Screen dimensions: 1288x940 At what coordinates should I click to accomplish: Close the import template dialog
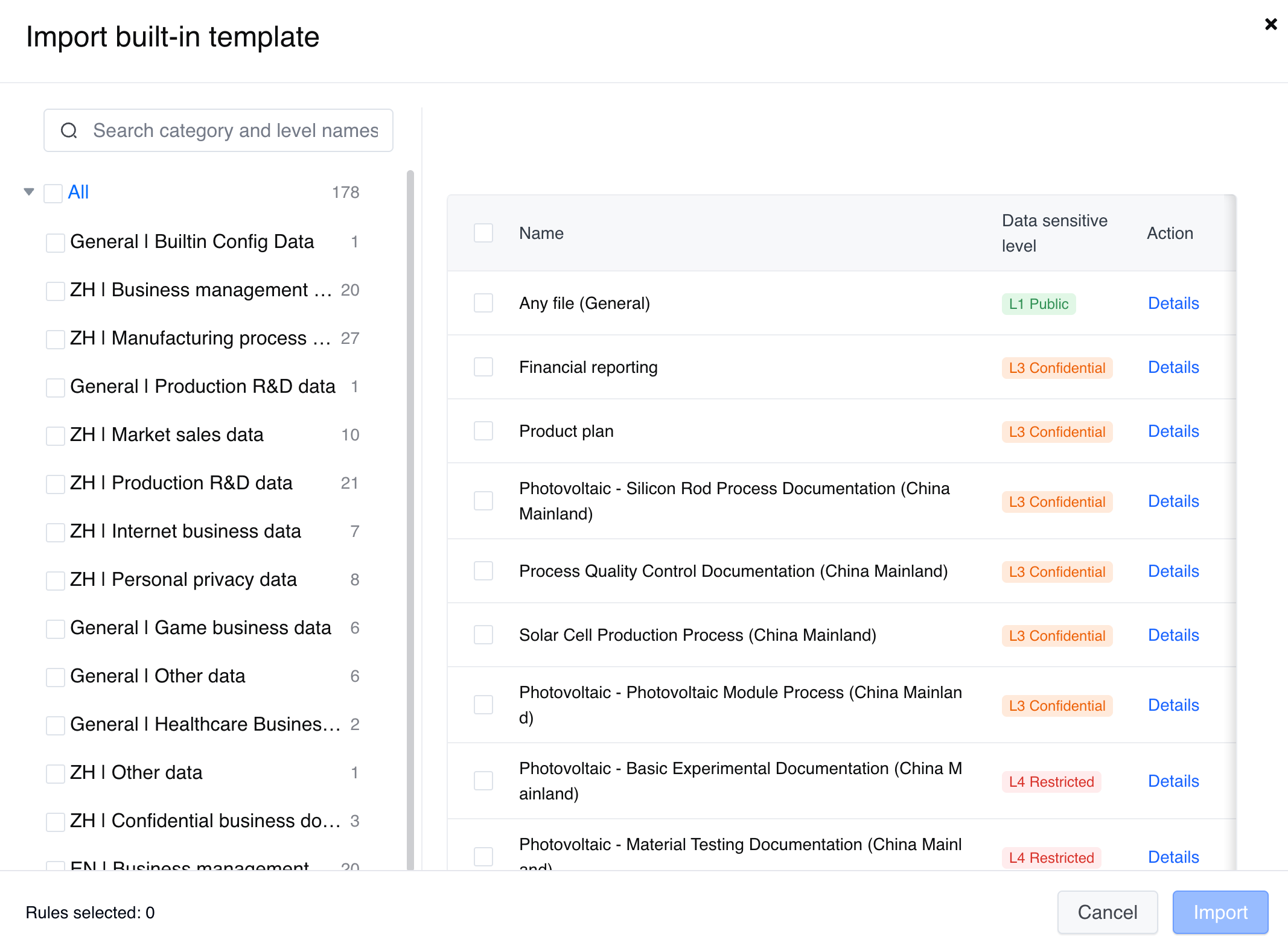point(1270,24)
